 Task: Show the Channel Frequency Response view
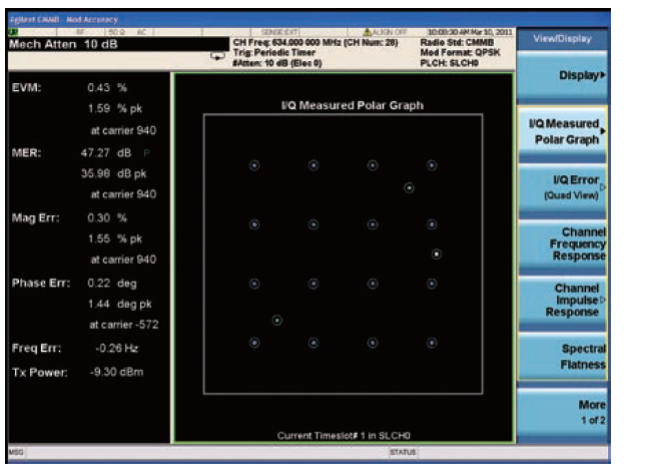[562, 244]
